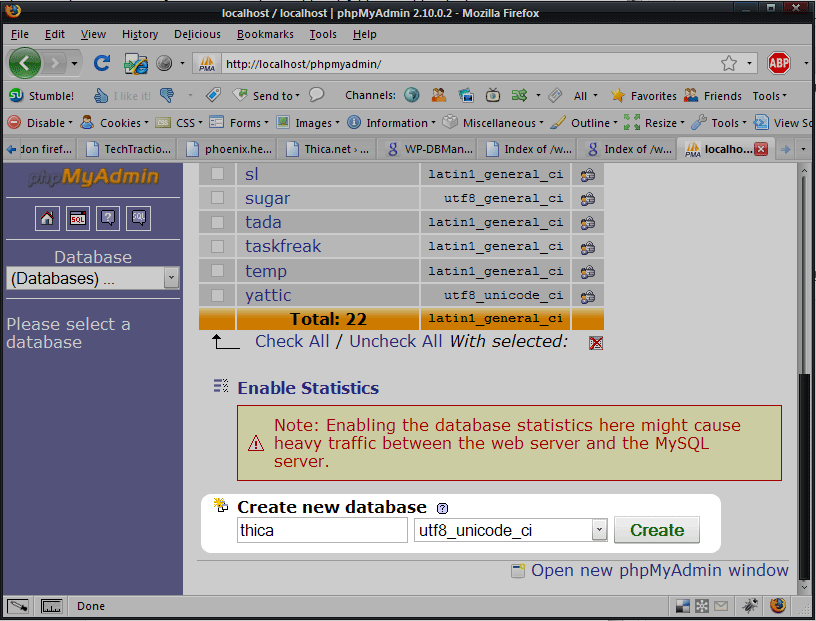Image resolution: width=816 pixels, height=621 pixels.
Task: Tick the checkbox for sl database
Action: coord(217,173)
